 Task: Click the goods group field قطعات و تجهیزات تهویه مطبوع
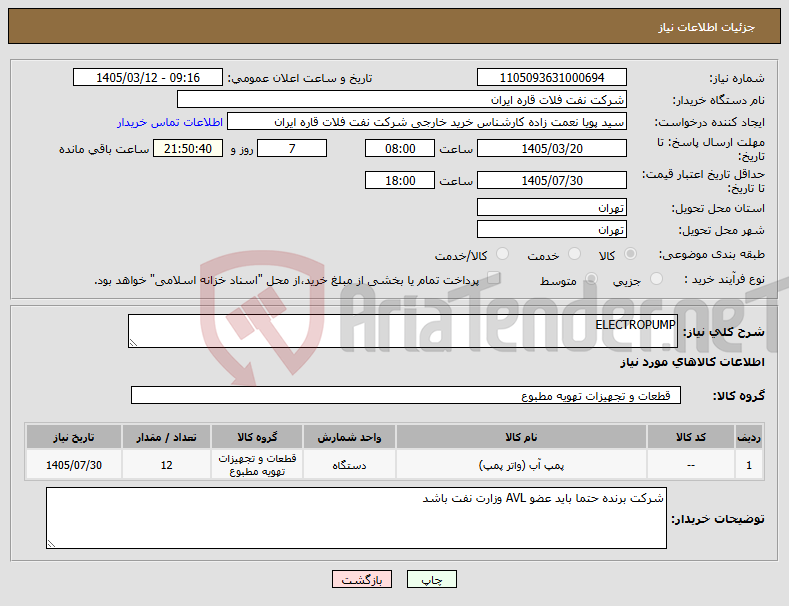click(406, 396)
